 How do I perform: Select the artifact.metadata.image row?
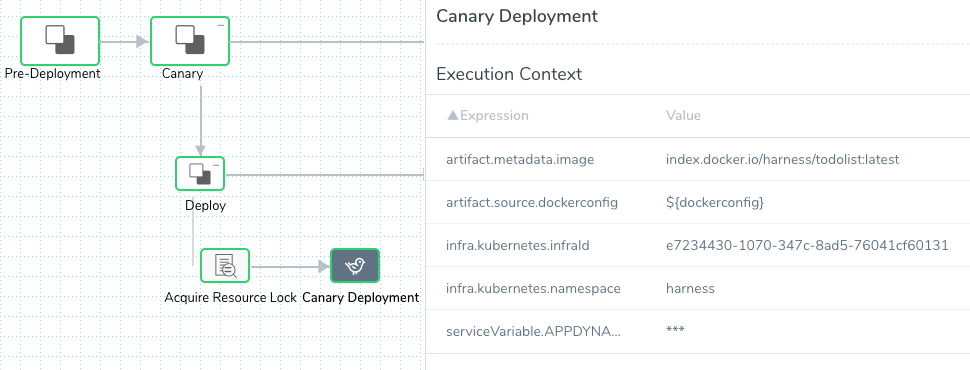tap(698, 160)
